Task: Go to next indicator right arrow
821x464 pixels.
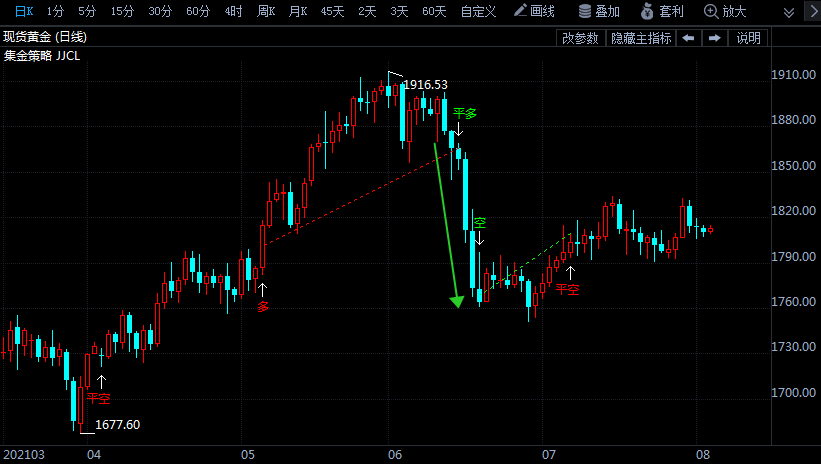Action: 714,38
